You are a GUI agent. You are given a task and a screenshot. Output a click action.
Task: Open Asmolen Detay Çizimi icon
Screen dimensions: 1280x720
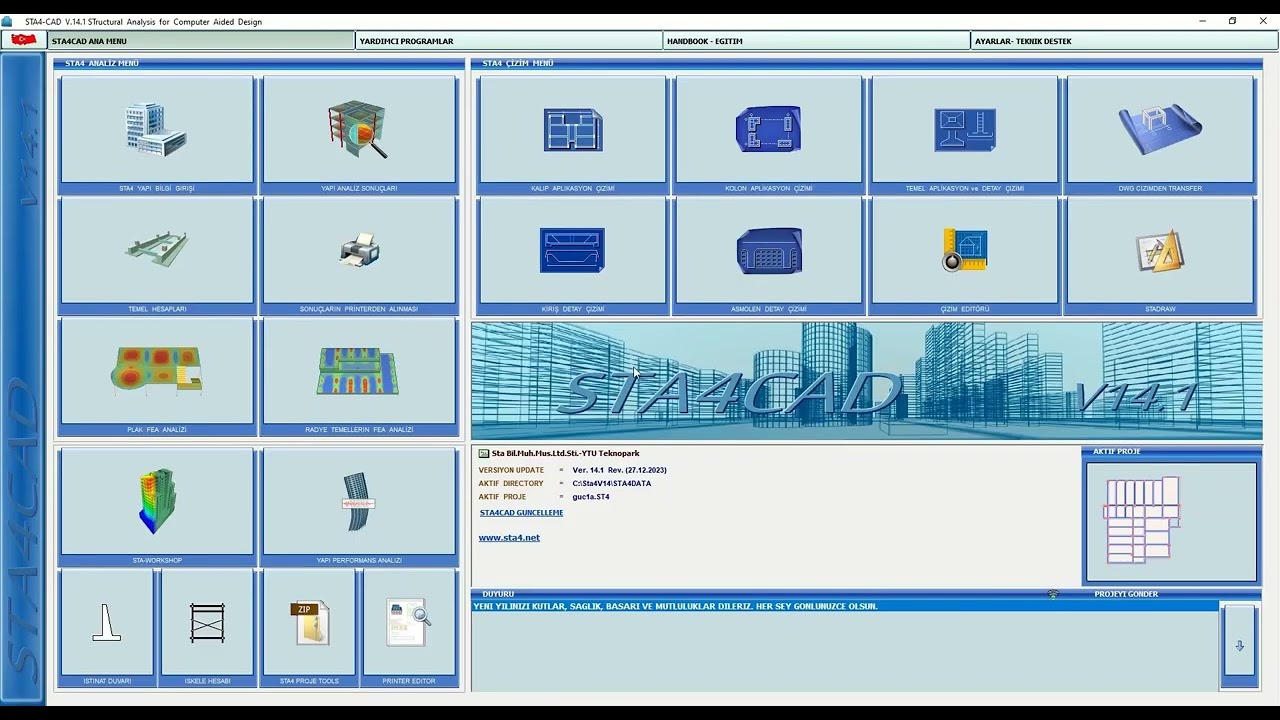(768, 250)
